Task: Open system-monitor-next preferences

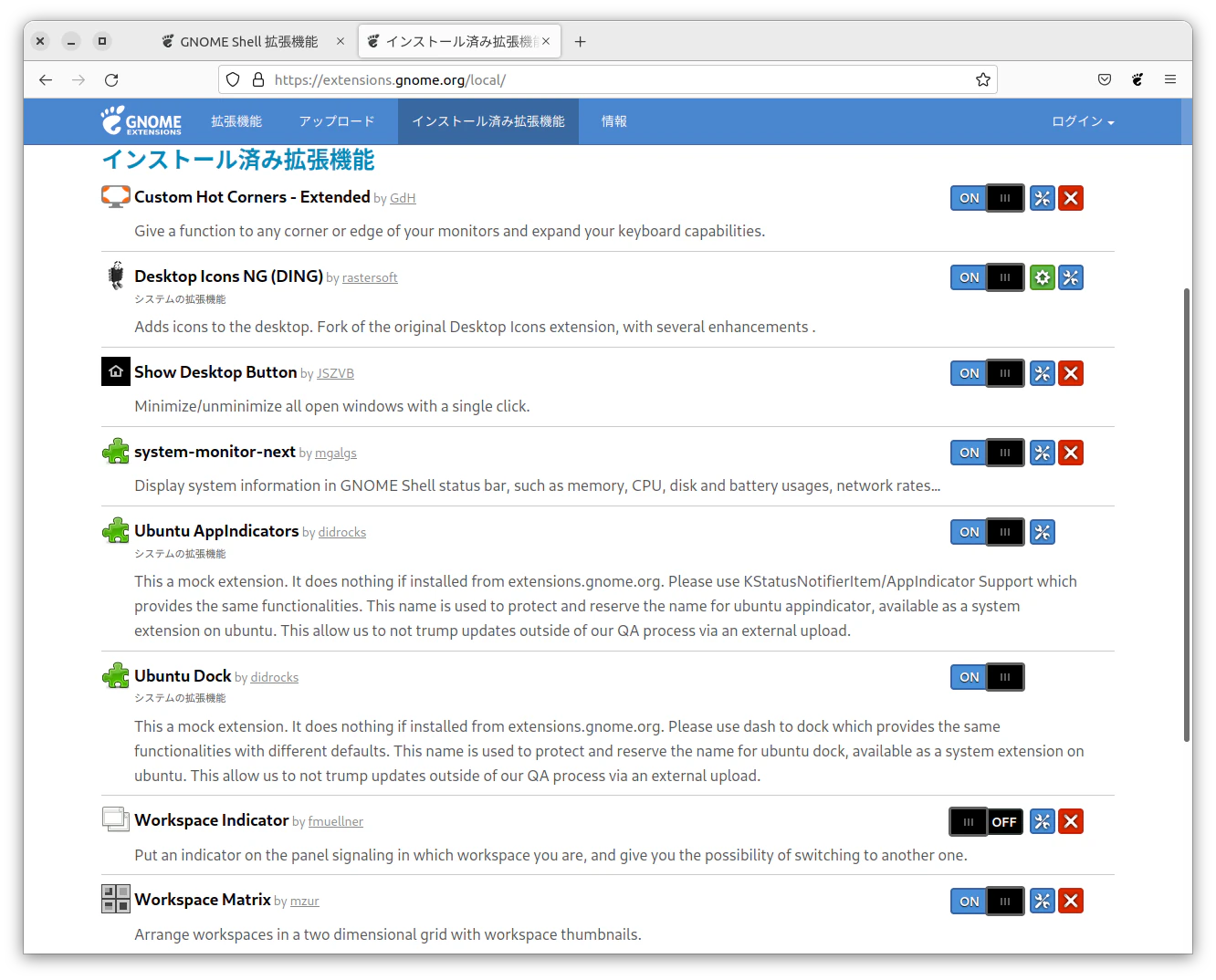Action: click(1043, 453)
